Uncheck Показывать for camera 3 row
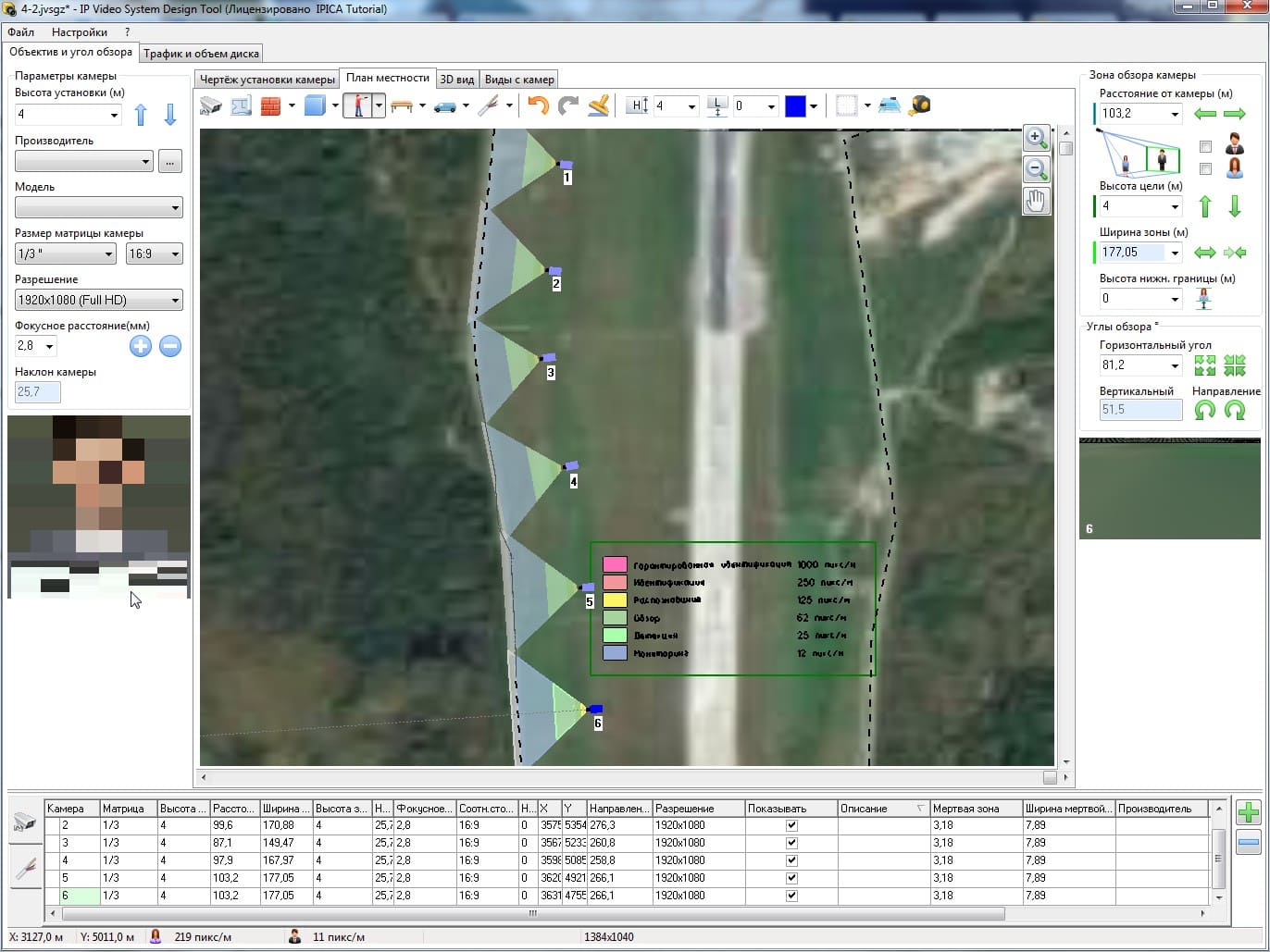This screenshot has height=952, width=1270. tap(791, 843)
